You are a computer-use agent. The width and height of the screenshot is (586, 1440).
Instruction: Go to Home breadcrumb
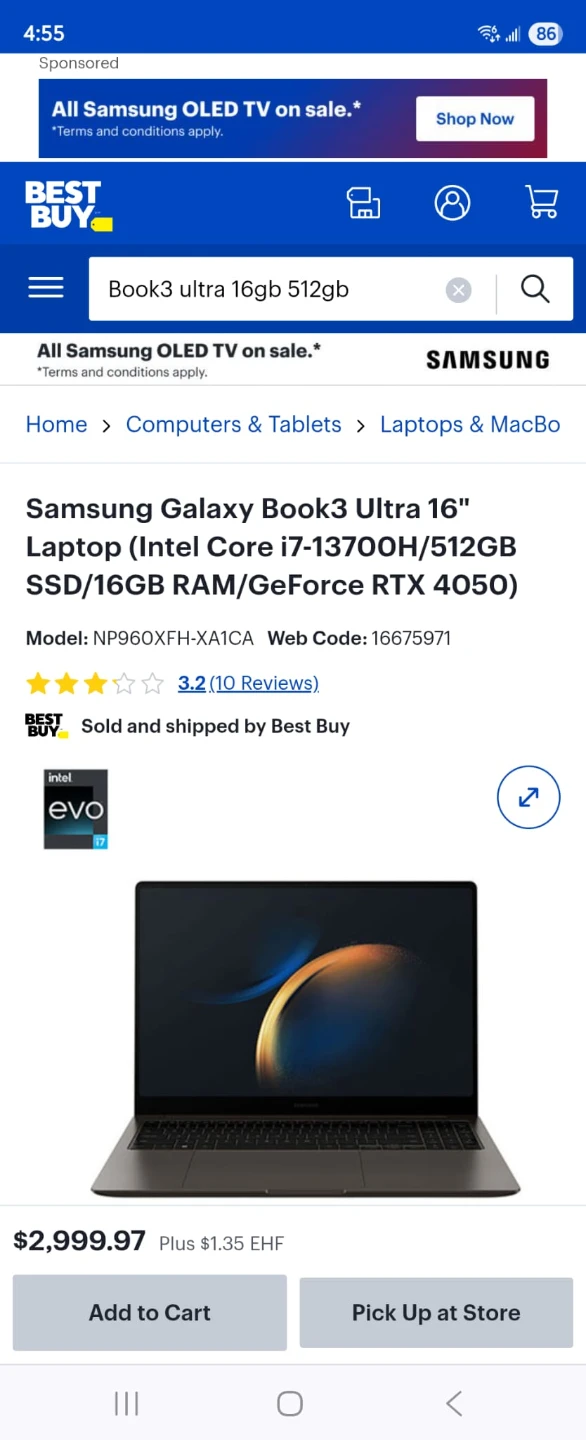tap(56, 424)
